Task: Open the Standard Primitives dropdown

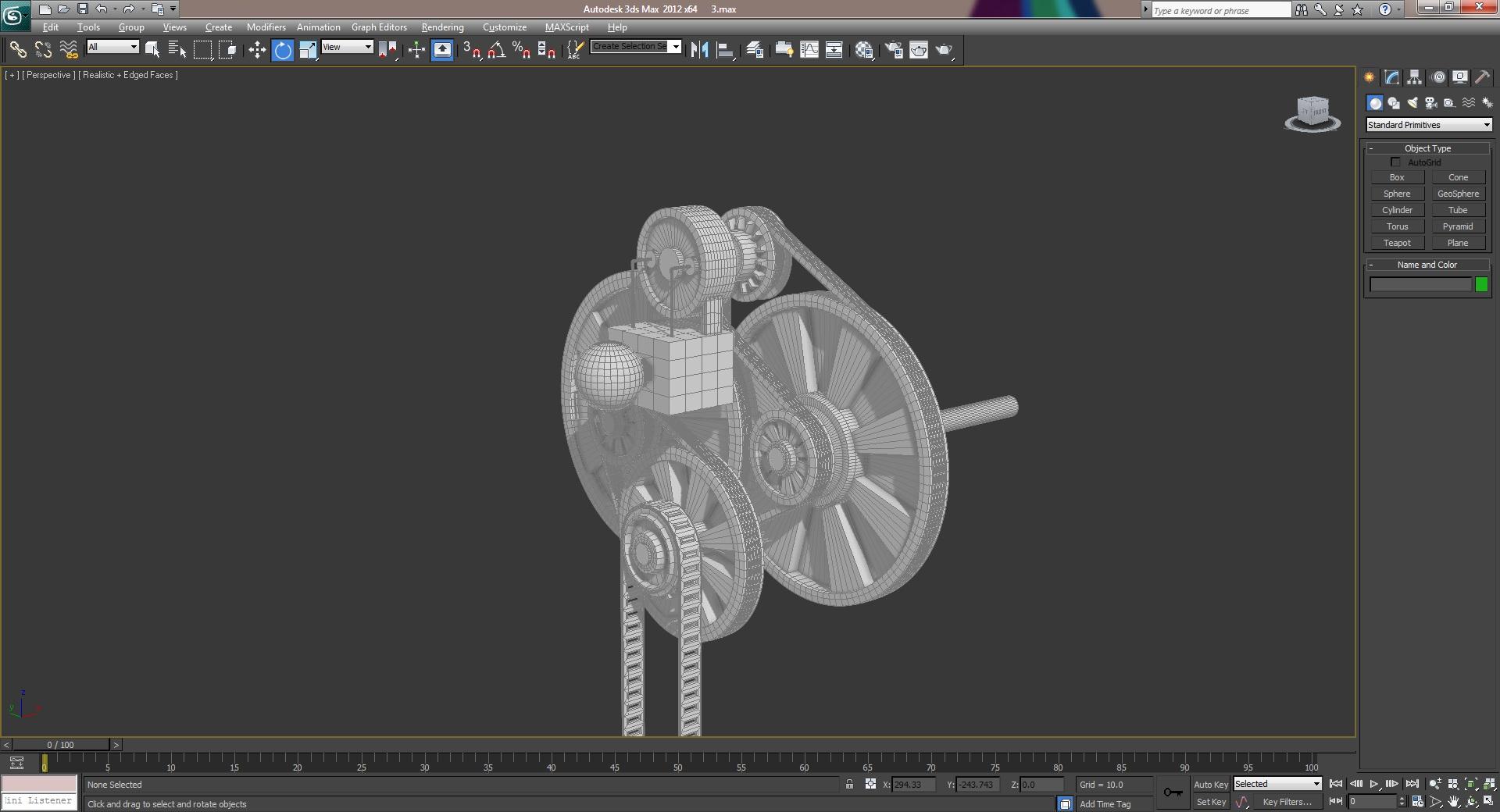Action: click(x=1429, y=125)
